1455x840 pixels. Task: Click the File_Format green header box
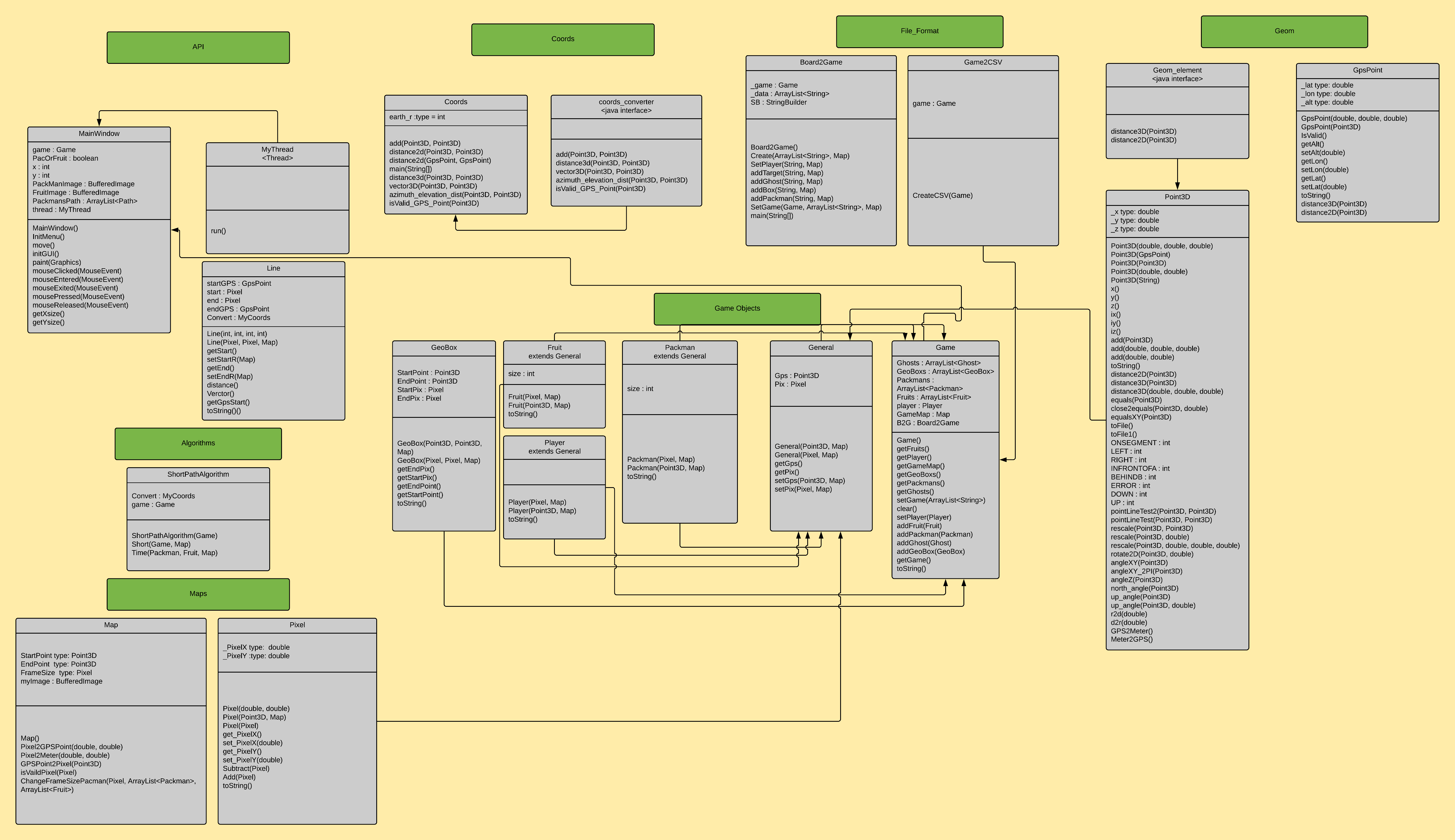[920, 31]
